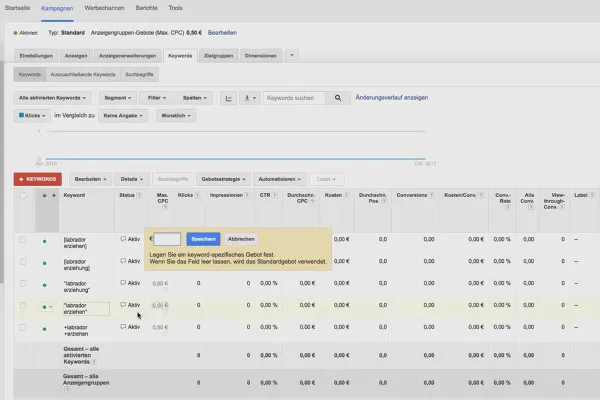Open help icon next to CTR header
Screen dimensions: 600x400
click(275, 195)
